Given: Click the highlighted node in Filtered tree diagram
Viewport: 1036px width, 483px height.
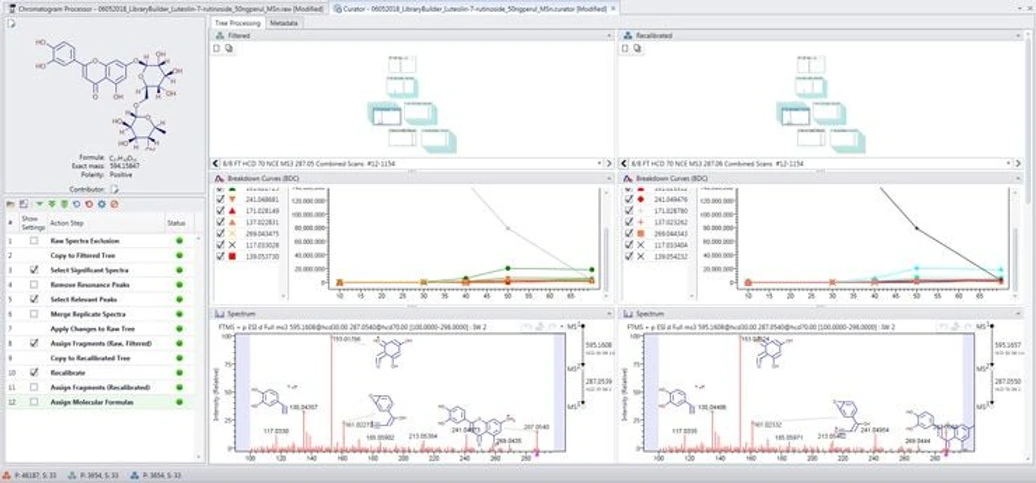Looking at the screenshot, I should coord(386,117).
